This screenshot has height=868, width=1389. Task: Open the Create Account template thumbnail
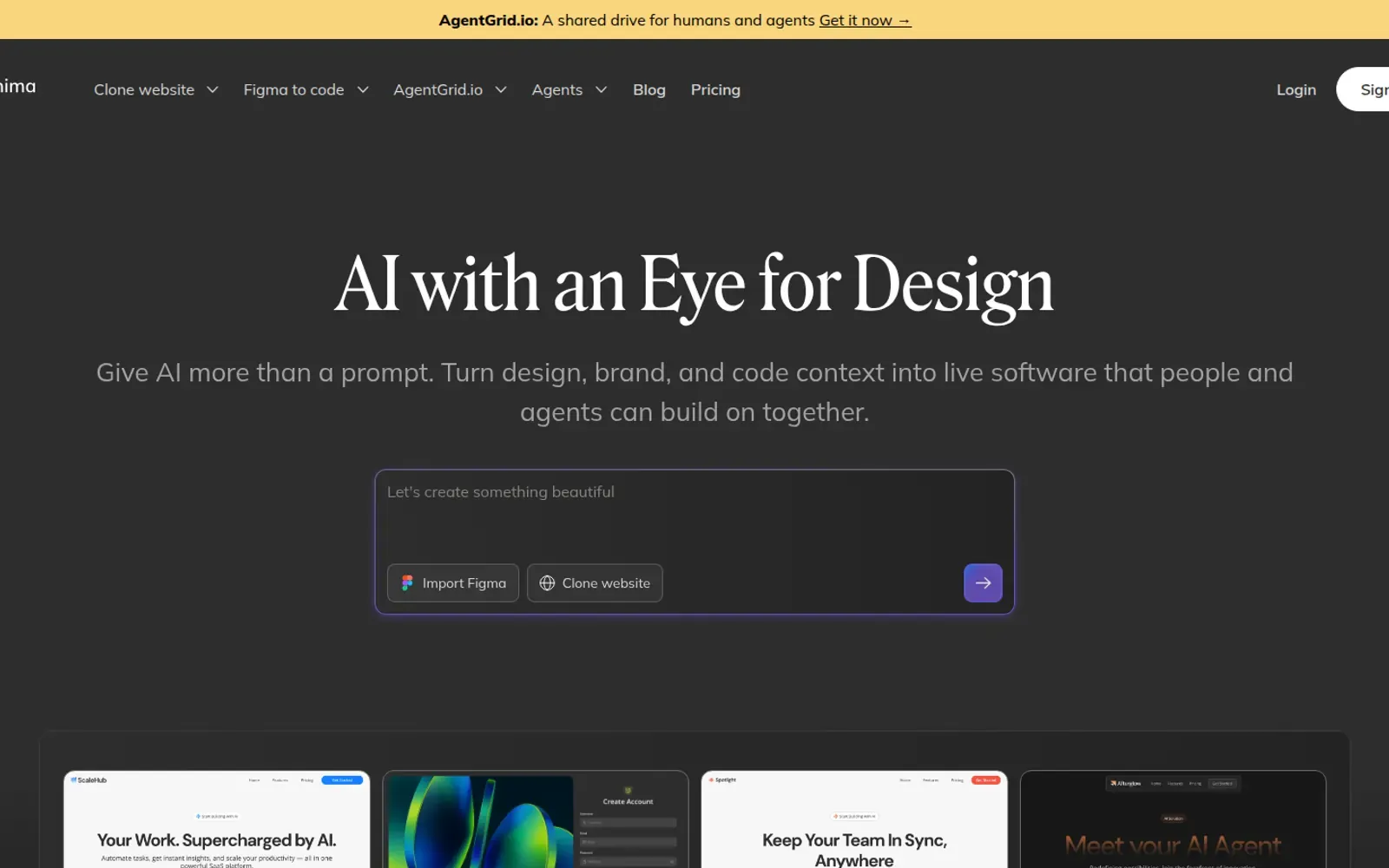[x=536, y=819]
